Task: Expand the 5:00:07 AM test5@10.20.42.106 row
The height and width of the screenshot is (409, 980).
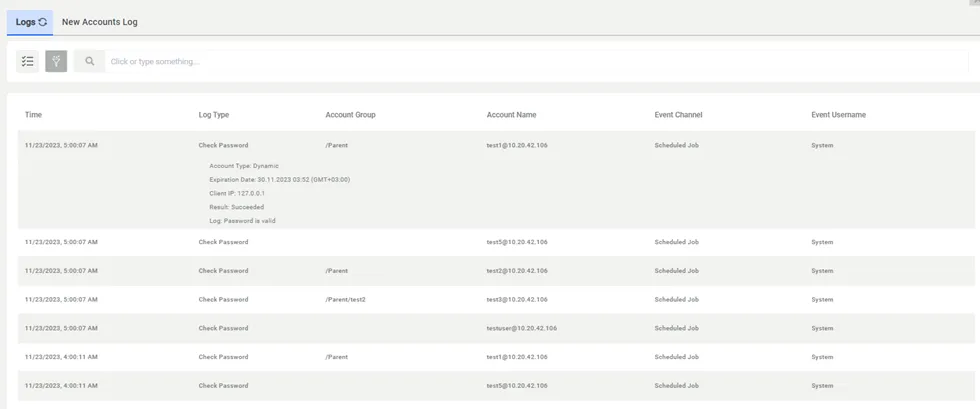Action: coord(496,242)
